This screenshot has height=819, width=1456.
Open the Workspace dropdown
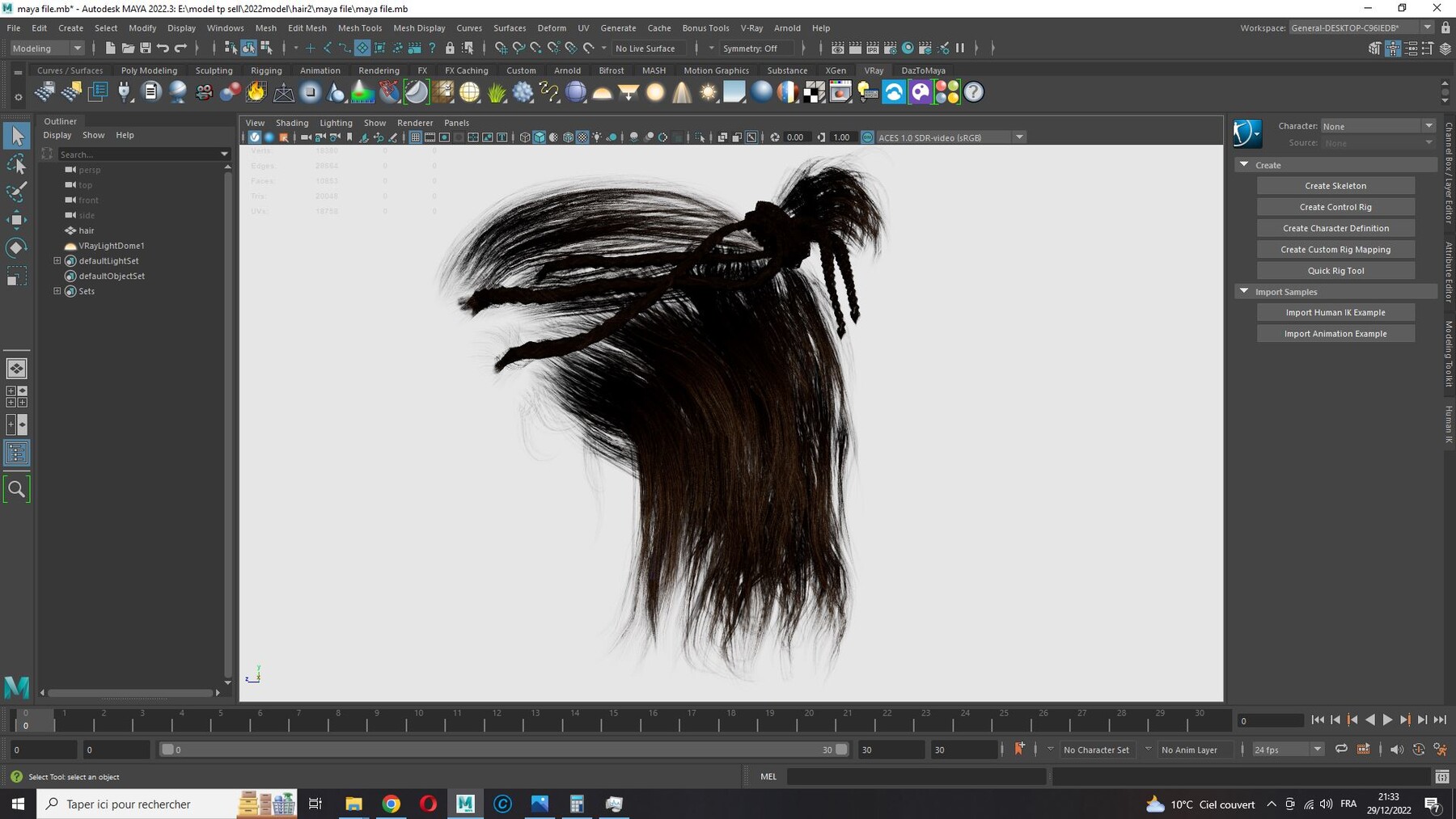1361,27
